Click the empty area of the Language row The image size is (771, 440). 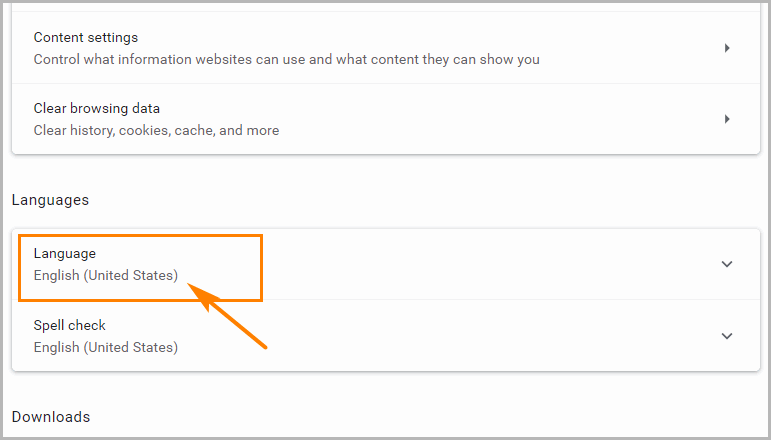(480, 264)
